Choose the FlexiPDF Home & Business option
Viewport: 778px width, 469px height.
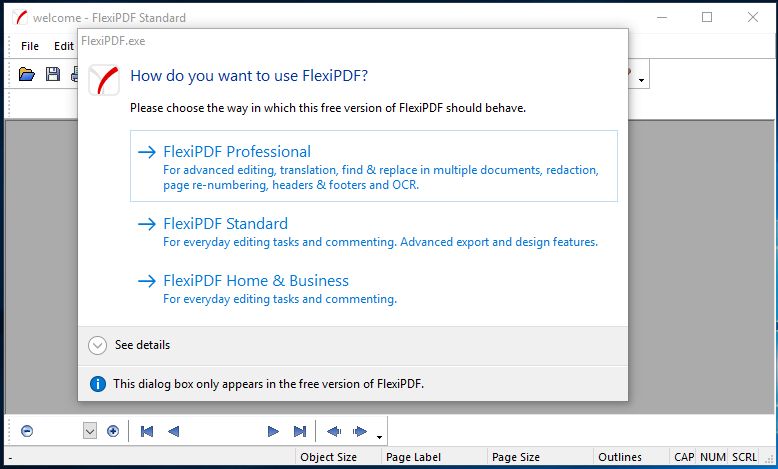pos(374,289)
